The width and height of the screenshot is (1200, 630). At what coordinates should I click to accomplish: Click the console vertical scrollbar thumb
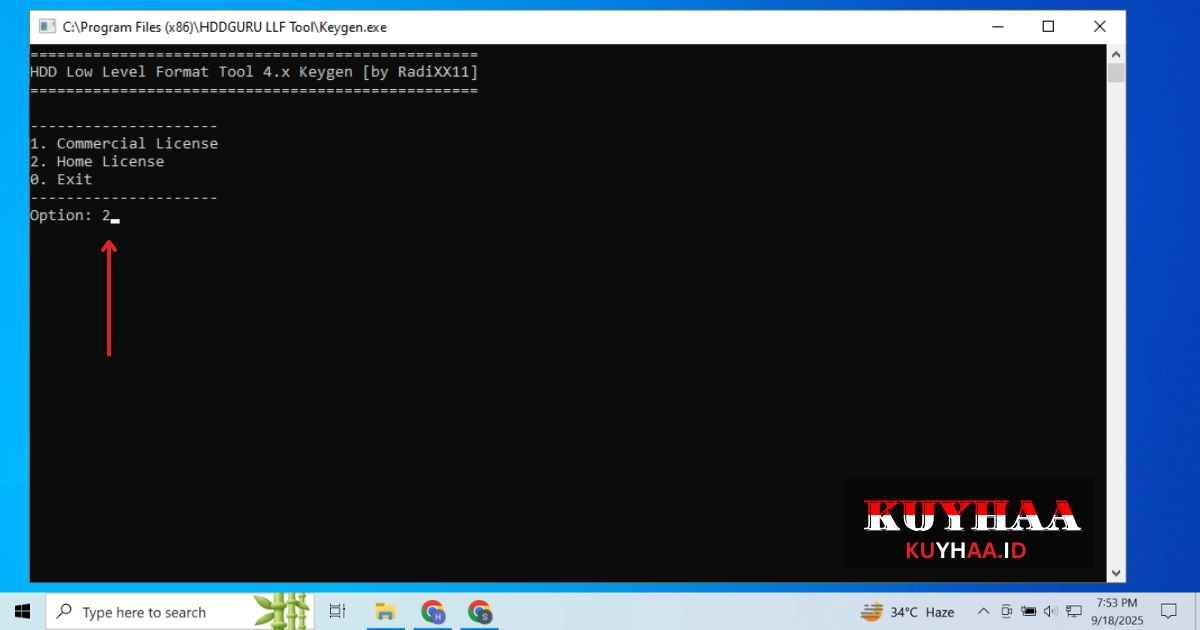(1116, 73)
